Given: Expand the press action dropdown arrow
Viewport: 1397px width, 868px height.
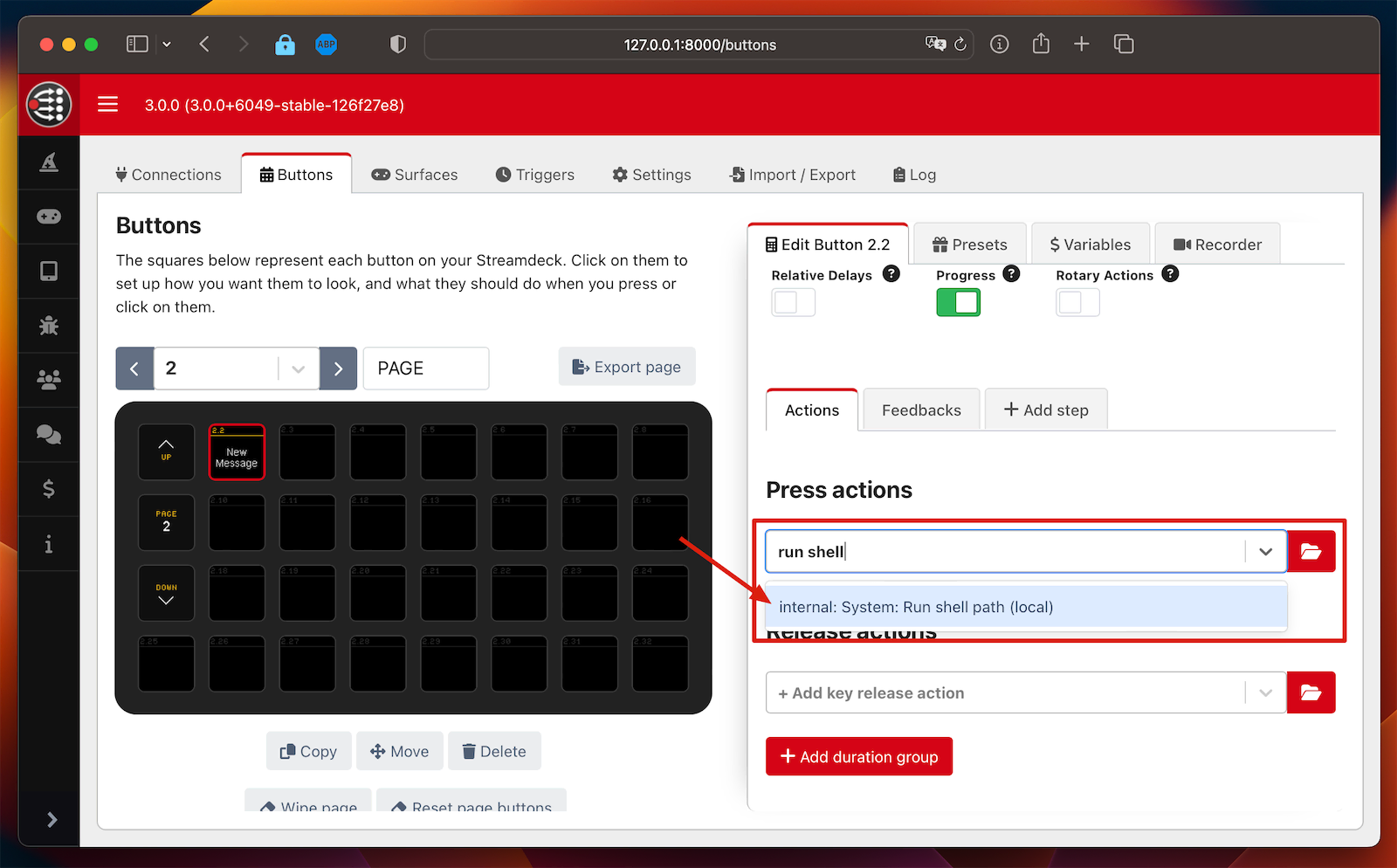Looking at the screenshot, I should click(x=1265, y=551).
